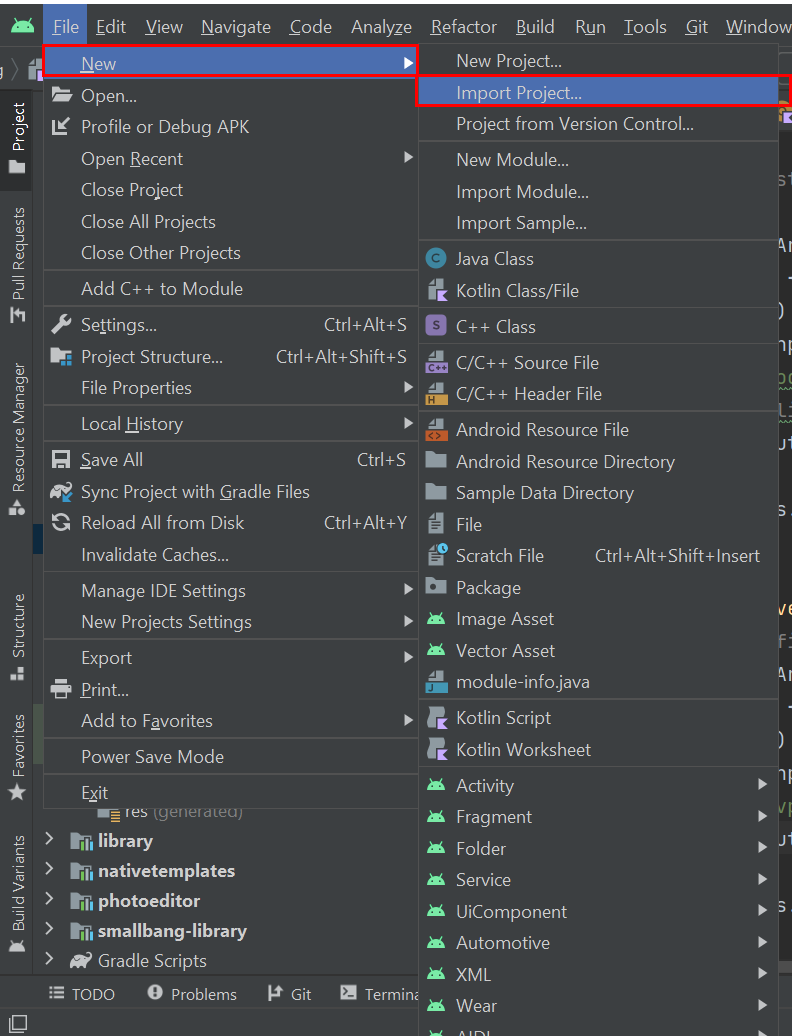The image size is (792, 1036).
Task: Click the Android Studio logo icon
Action: (22, 27)
